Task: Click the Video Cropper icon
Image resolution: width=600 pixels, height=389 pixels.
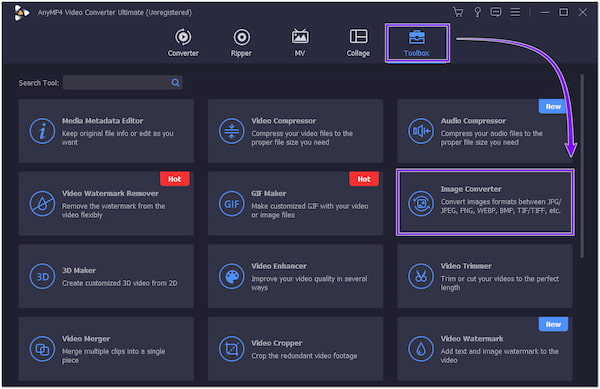Action: [x=232, y=349]
